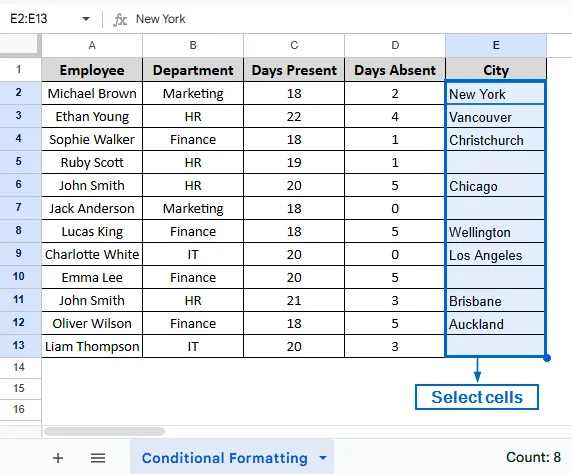Select the Michael Brown cell

[x=92, y=93]
